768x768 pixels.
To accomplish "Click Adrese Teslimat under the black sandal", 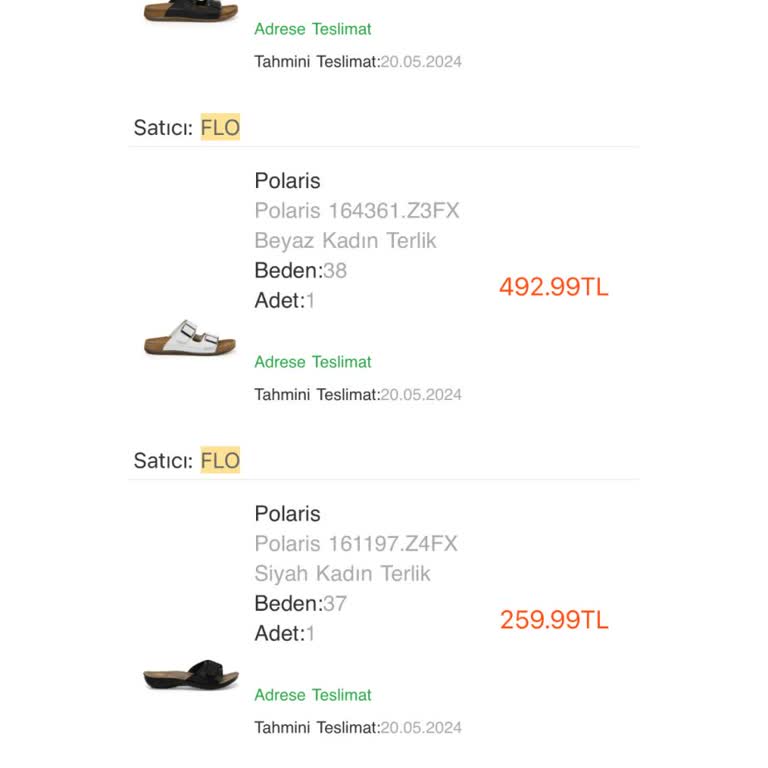I will pyautogui.click(x=312, y=695).
